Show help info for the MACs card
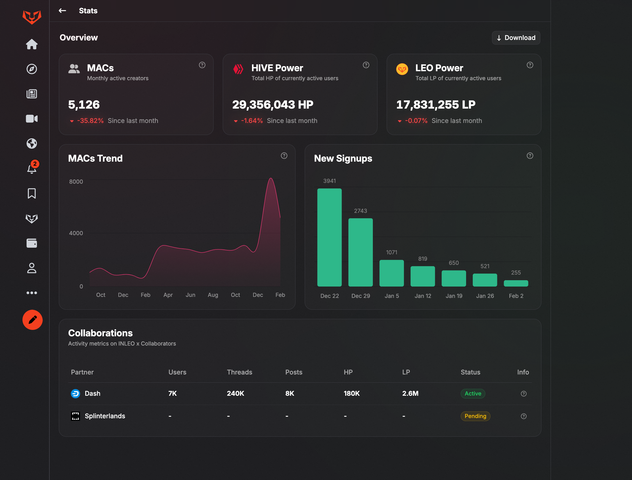Screen dimensions: 632x480 click(x=202, y=65)
